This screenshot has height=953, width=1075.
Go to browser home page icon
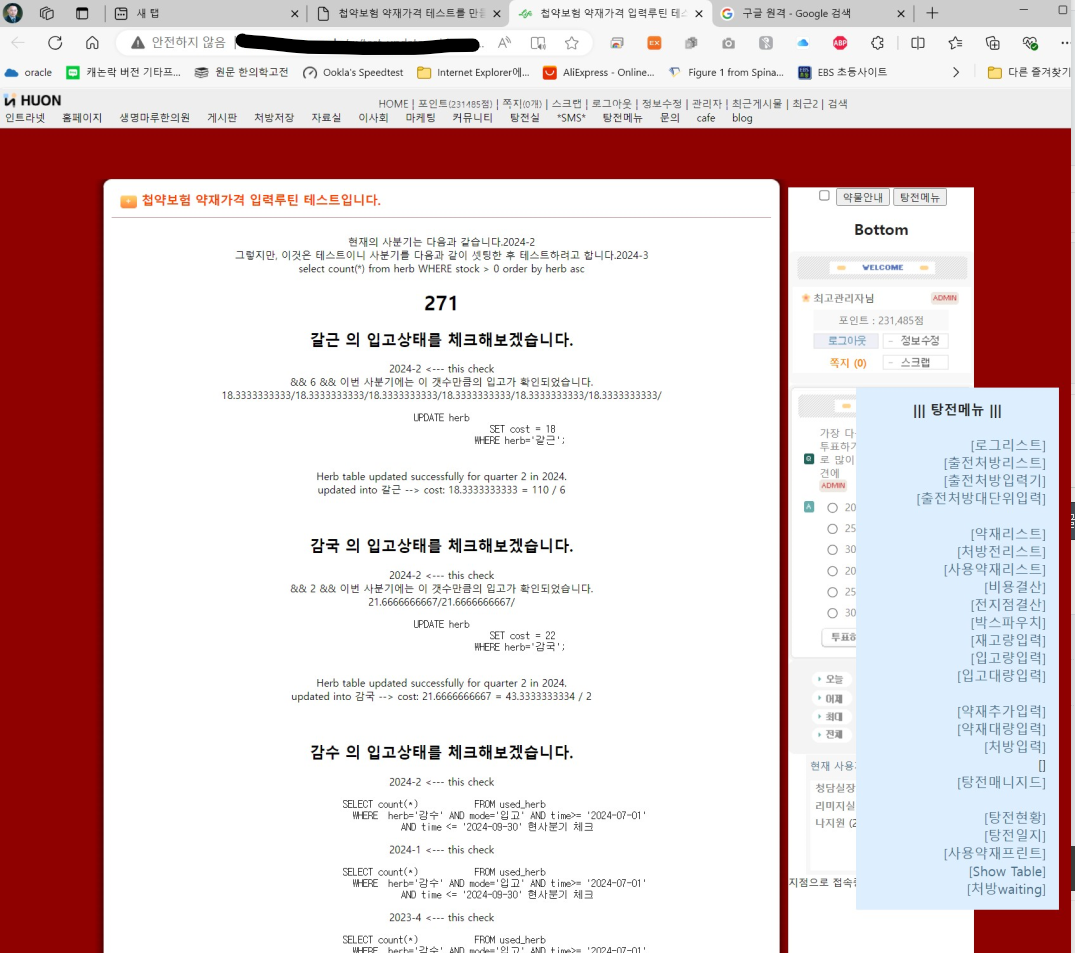click(x=92, y=43)
